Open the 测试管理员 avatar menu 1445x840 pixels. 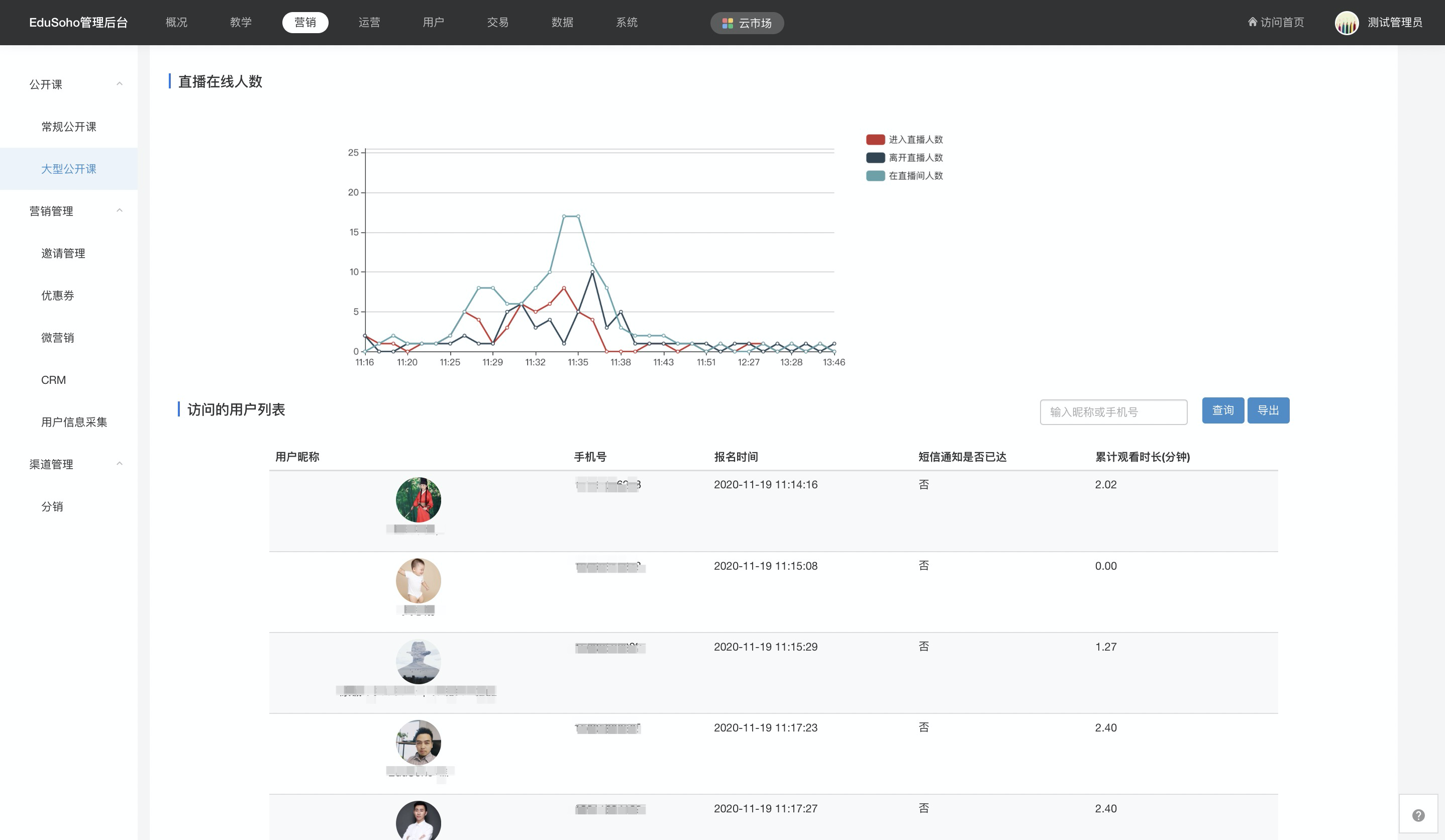pos(1347,23)
